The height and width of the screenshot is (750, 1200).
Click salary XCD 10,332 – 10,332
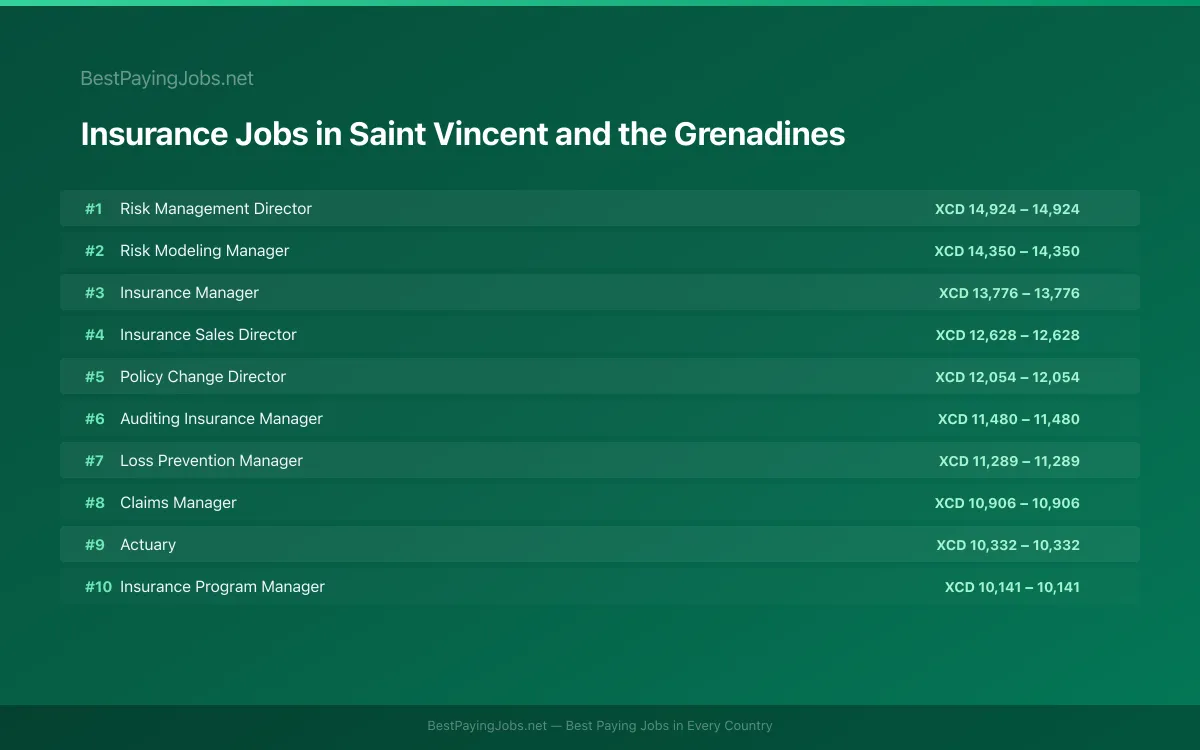pos(1008,545)
